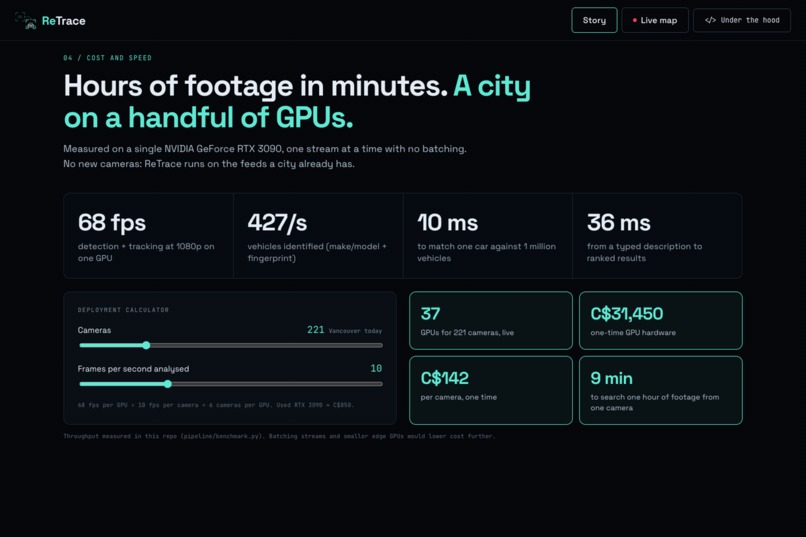Viewport: 806px width, 537px height.
Task: Click the C$31,450 GPU hardware card
Action: 661,321
